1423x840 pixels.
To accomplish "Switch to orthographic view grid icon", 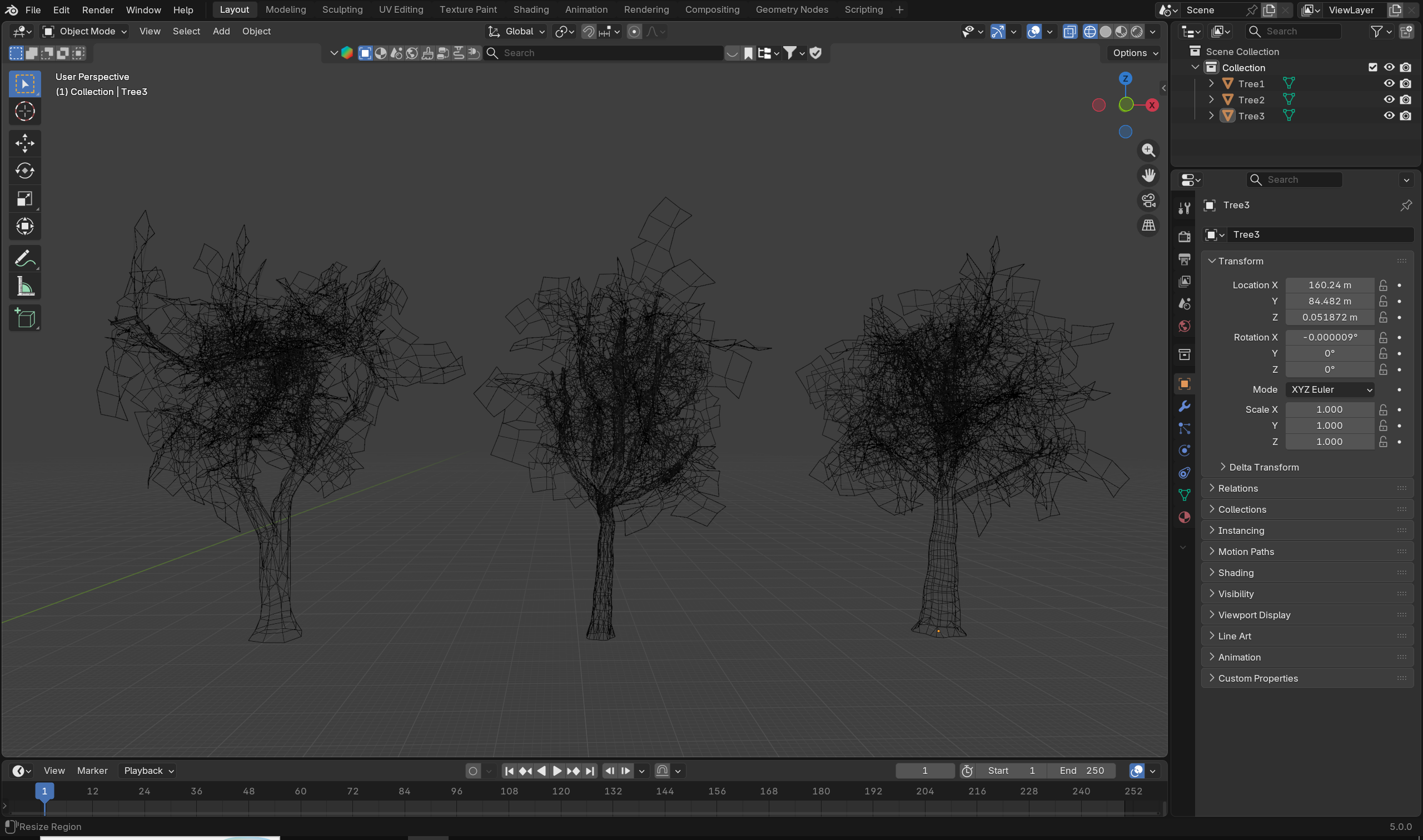I will (x=1148, y=226).
